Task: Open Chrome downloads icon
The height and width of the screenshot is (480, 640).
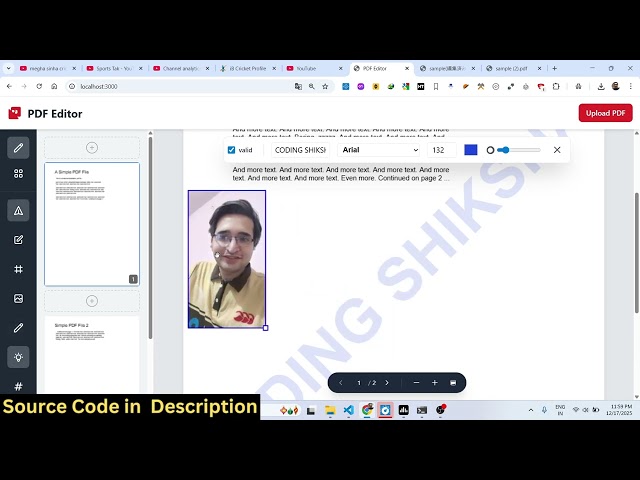Action: [x=601, y=87]
